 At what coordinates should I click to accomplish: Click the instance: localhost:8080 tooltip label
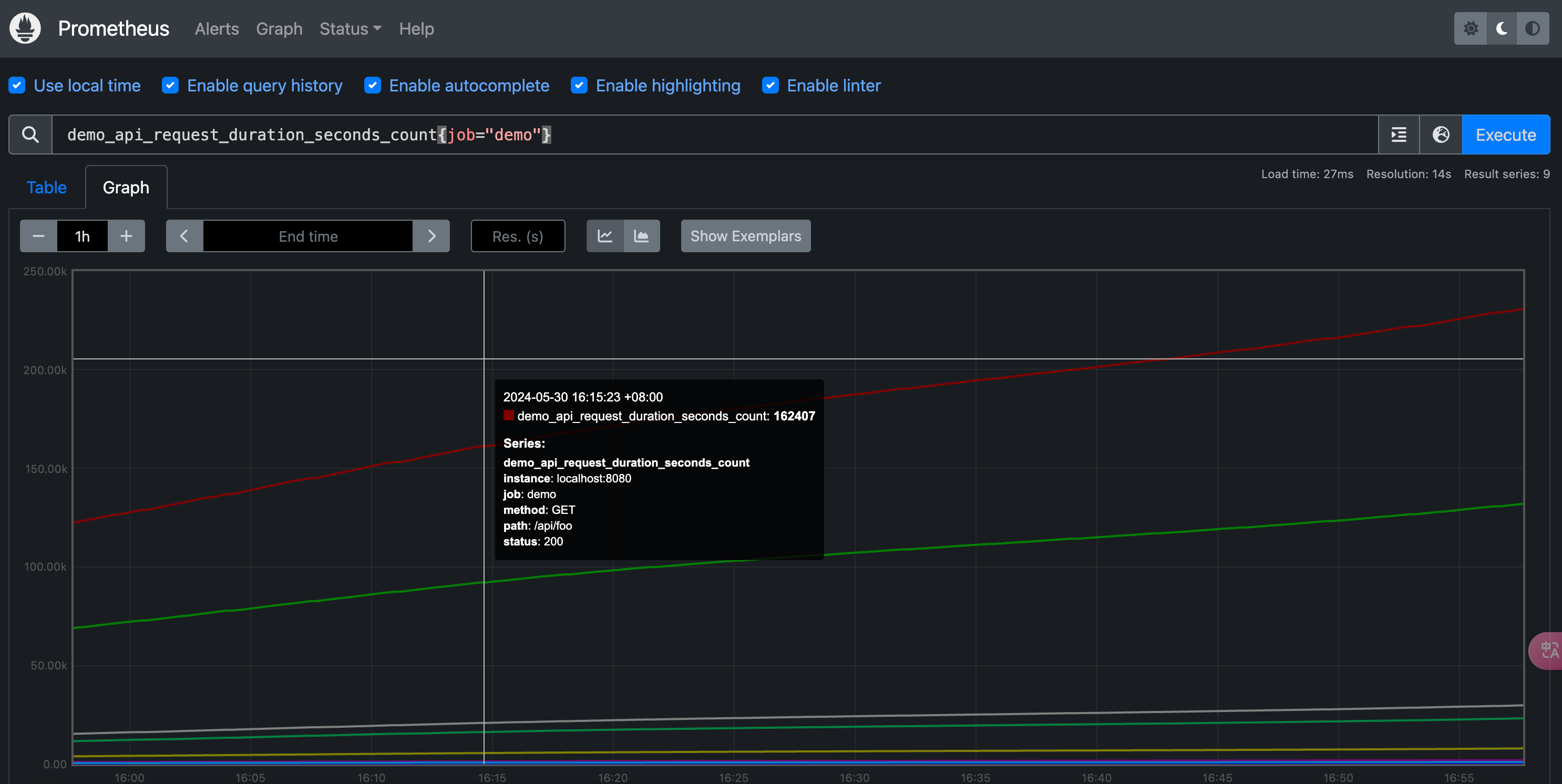coord(567,478)
